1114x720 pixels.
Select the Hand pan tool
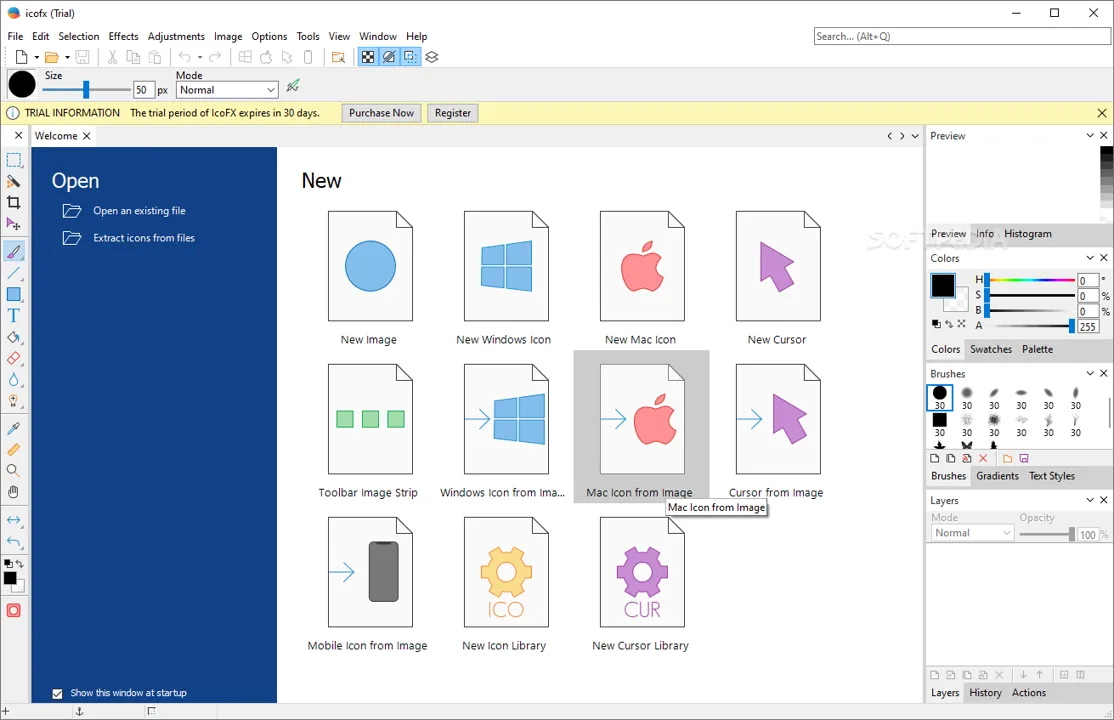[13, 492]
